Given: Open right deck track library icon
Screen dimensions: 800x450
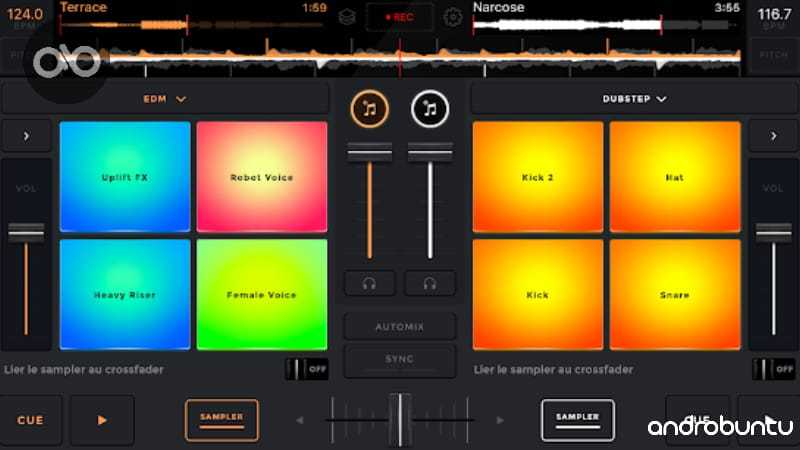Looking at the screenshot, I should [x=430, y=109].
